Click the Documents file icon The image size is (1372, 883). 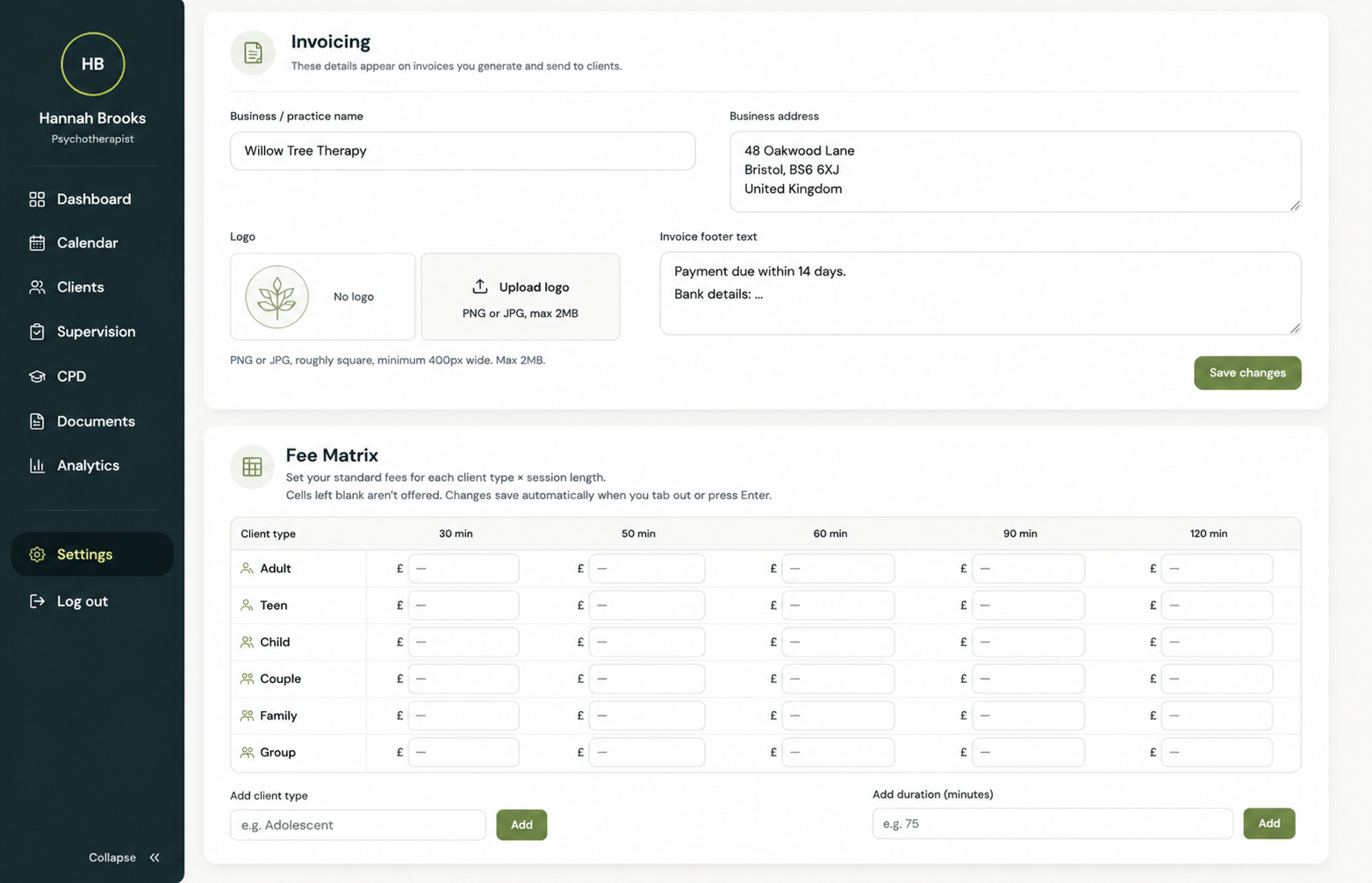tap(37, 421)
